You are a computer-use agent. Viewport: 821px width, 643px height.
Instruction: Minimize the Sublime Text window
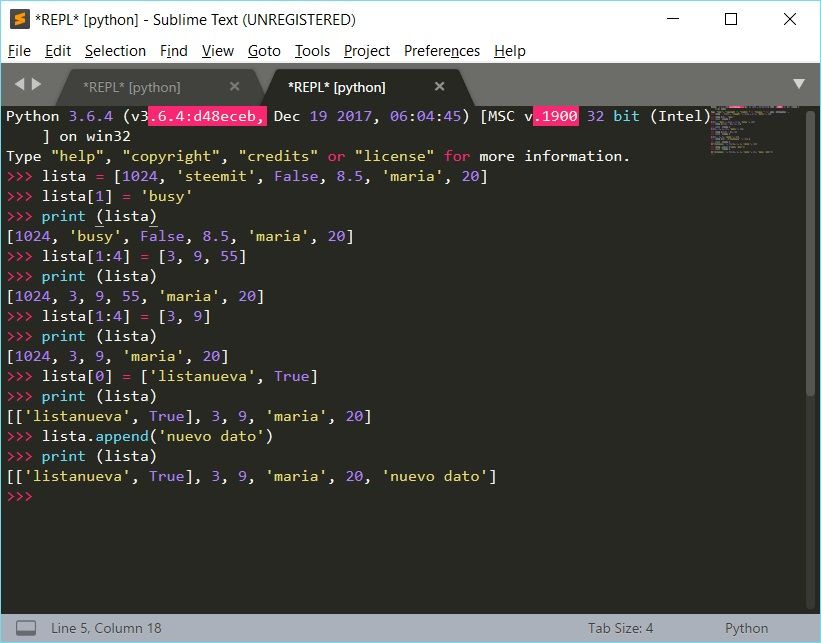[673, 19]
